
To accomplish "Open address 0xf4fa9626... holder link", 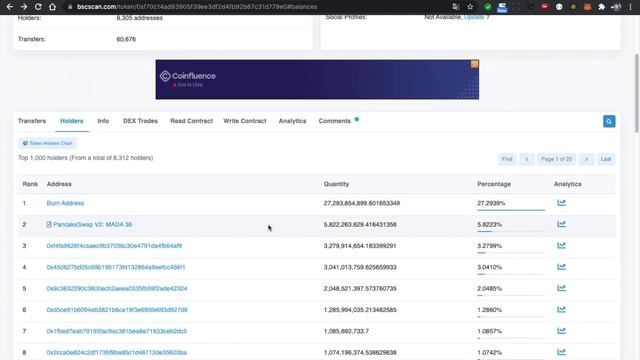I will coord(114,246).
